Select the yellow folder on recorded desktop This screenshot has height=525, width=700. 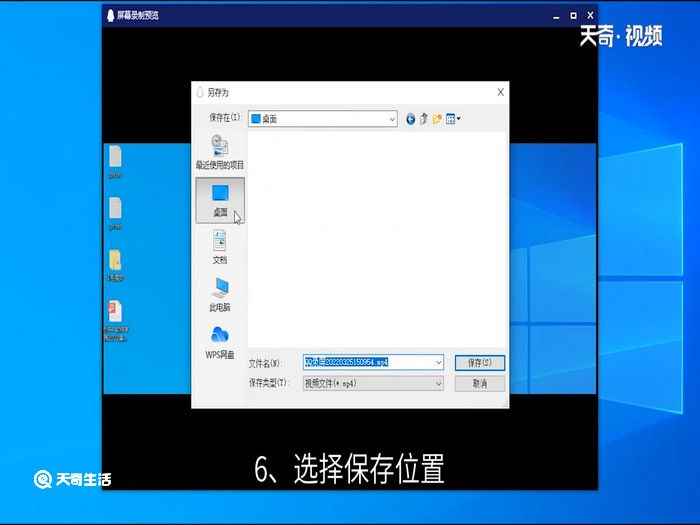tap(115, 265)
